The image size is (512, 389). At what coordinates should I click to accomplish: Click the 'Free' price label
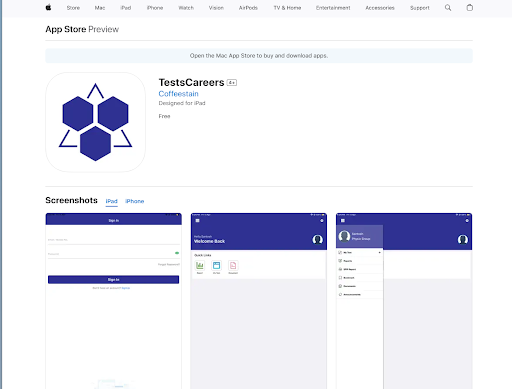pyautogui.click(x=164, y=116)
